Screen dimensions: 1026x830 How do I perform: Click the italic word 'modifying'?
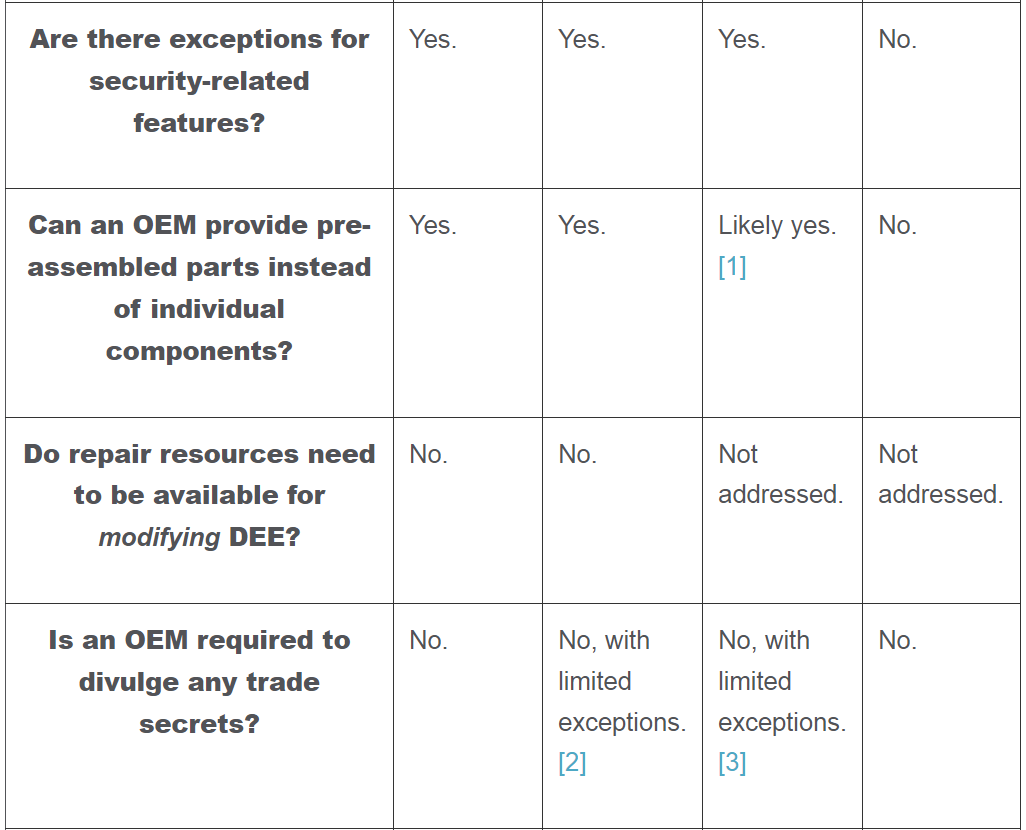tap(159, 537)
